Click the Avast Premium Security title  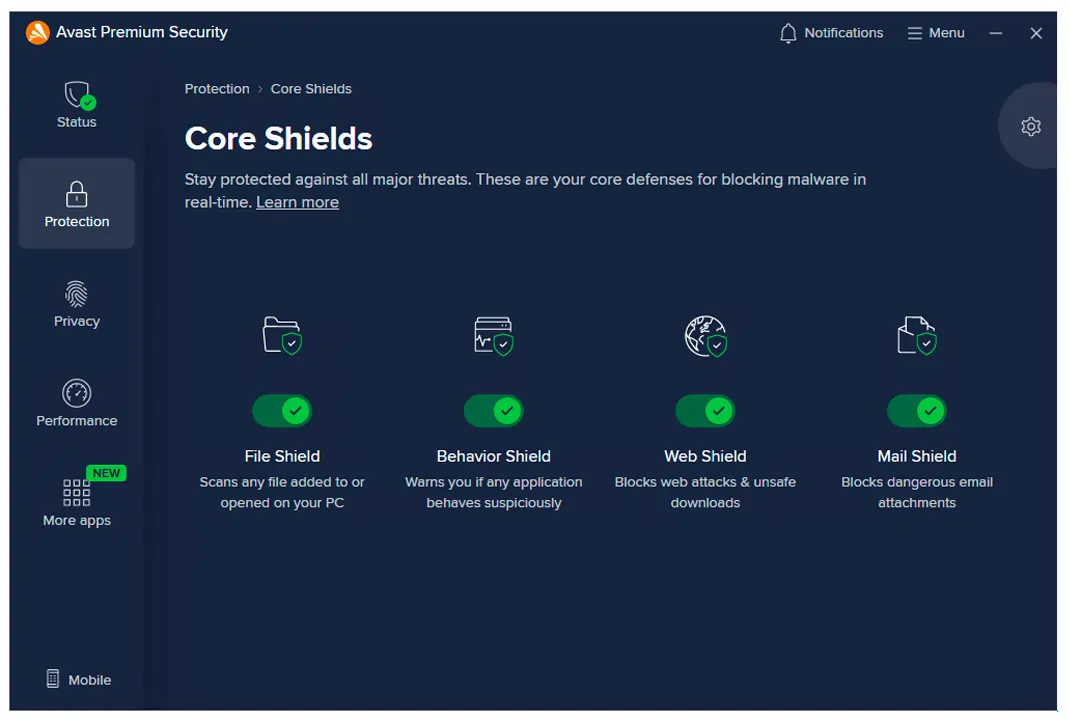point(142,32)
